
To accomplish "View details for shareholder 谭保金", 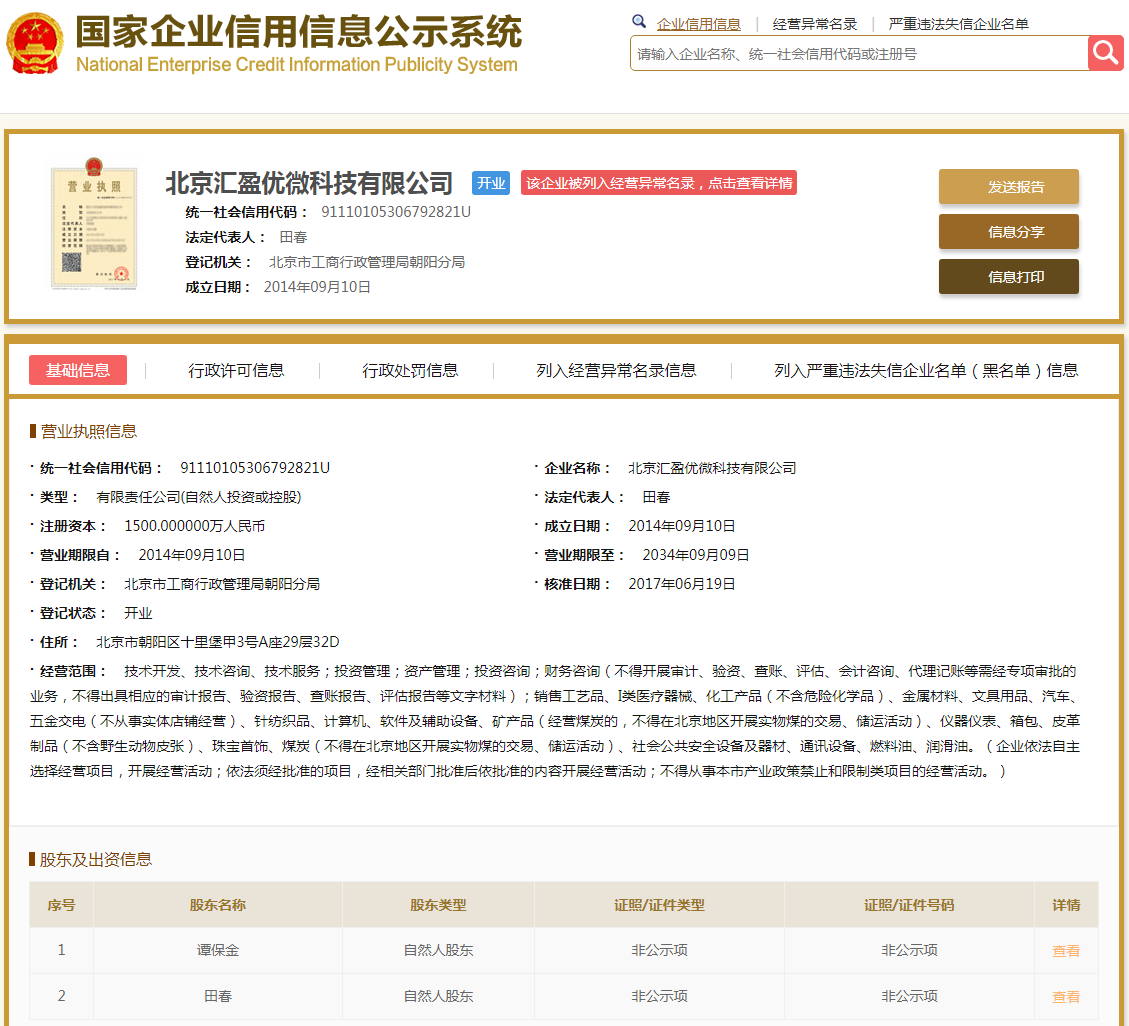I will 1066,951.
